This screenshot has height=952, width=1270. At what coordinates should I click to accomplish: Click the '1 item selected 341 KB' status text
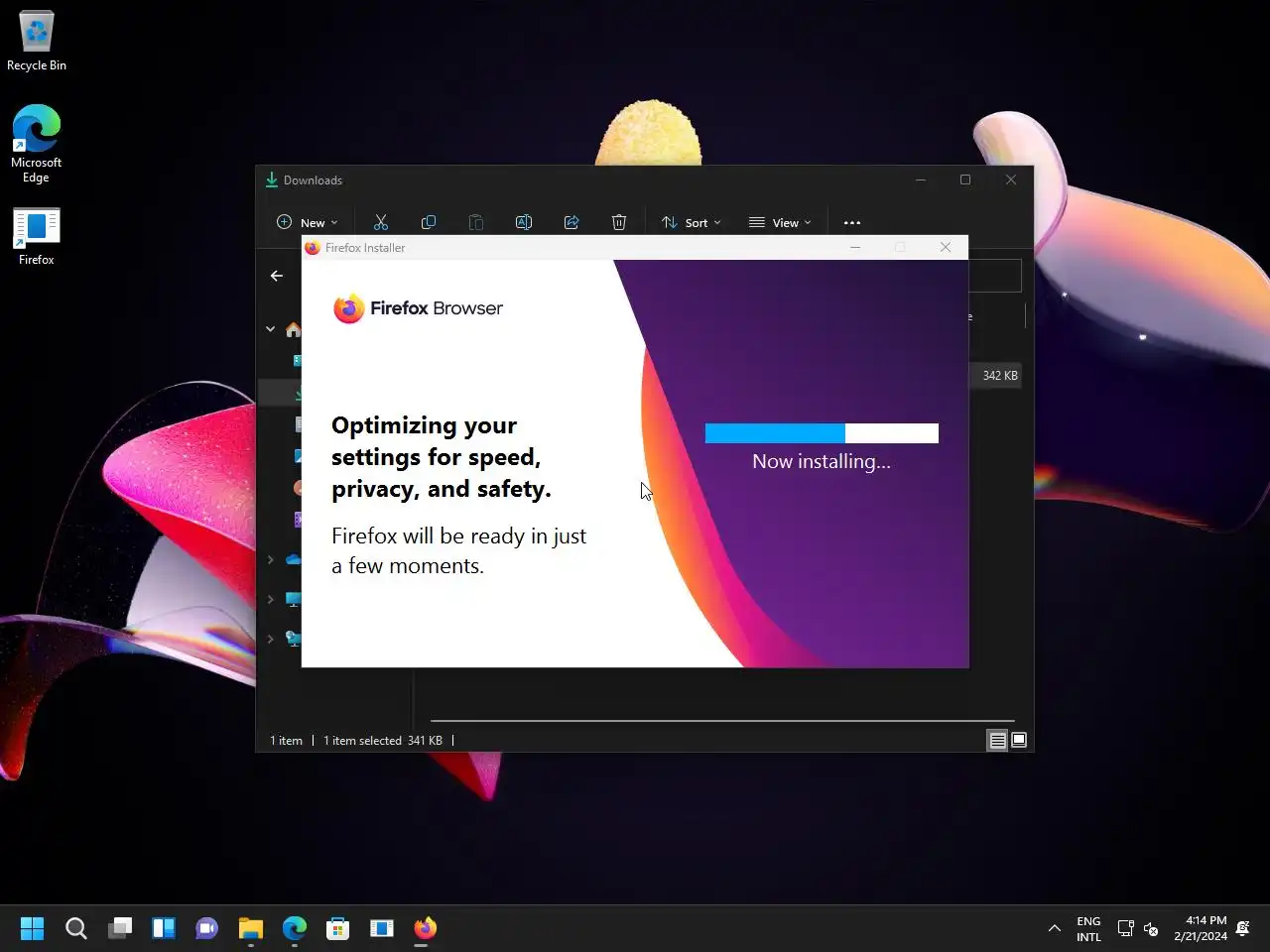pos(383,741)
